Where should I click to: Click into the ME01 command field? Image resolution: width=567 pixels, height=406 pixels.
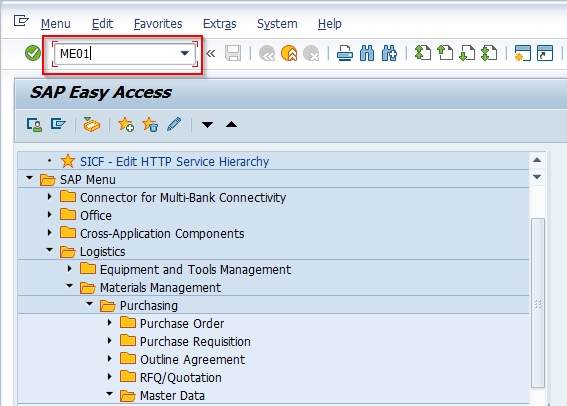(118, 54)
